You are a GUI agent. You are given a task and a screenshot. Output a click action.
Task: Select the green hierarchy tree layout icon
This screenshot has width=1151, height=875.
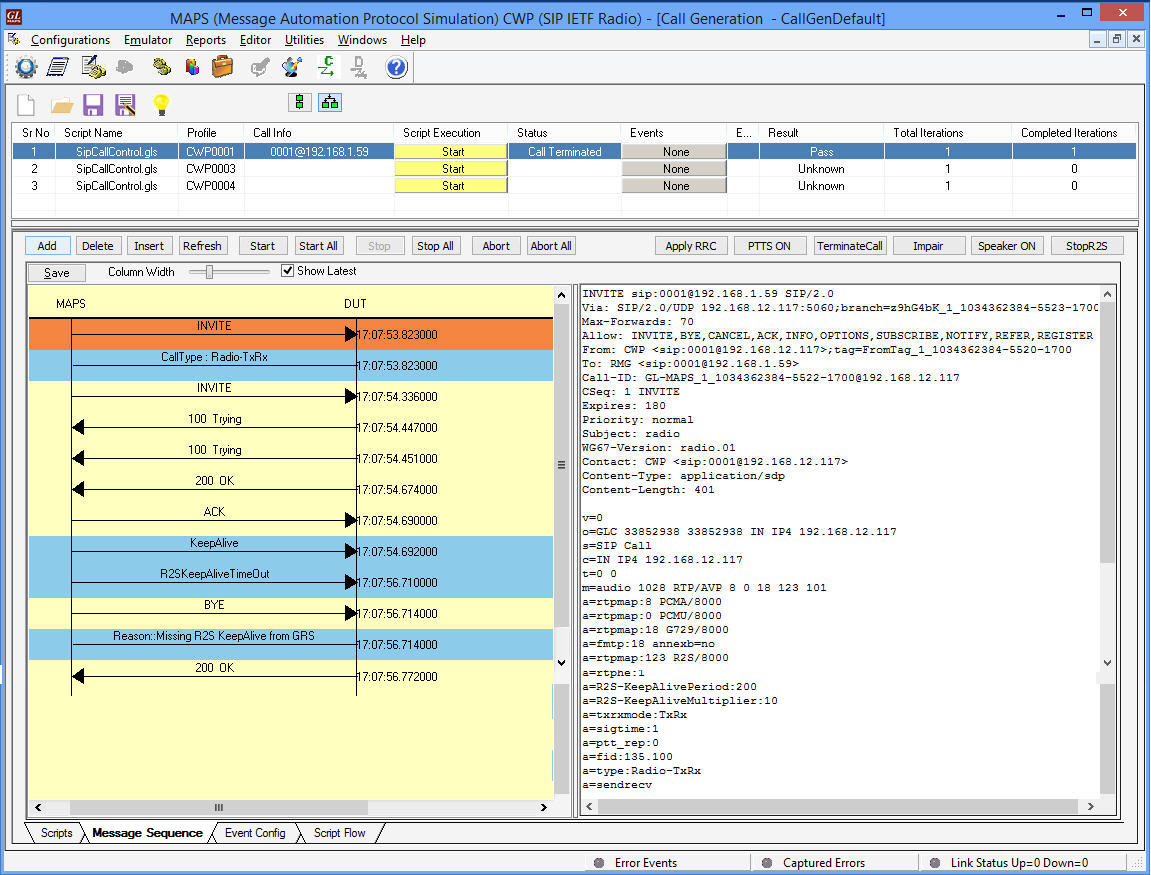click(330, 102)
